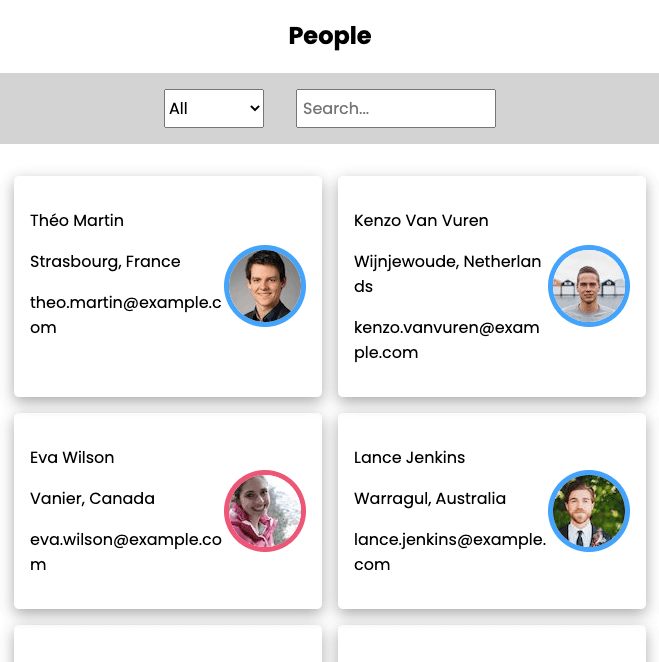This screenshot has height=662, width=659.
Task: Click Kenzo Van Vuren's profile photo
Action: pyautogui.click(x=589, y=286)
